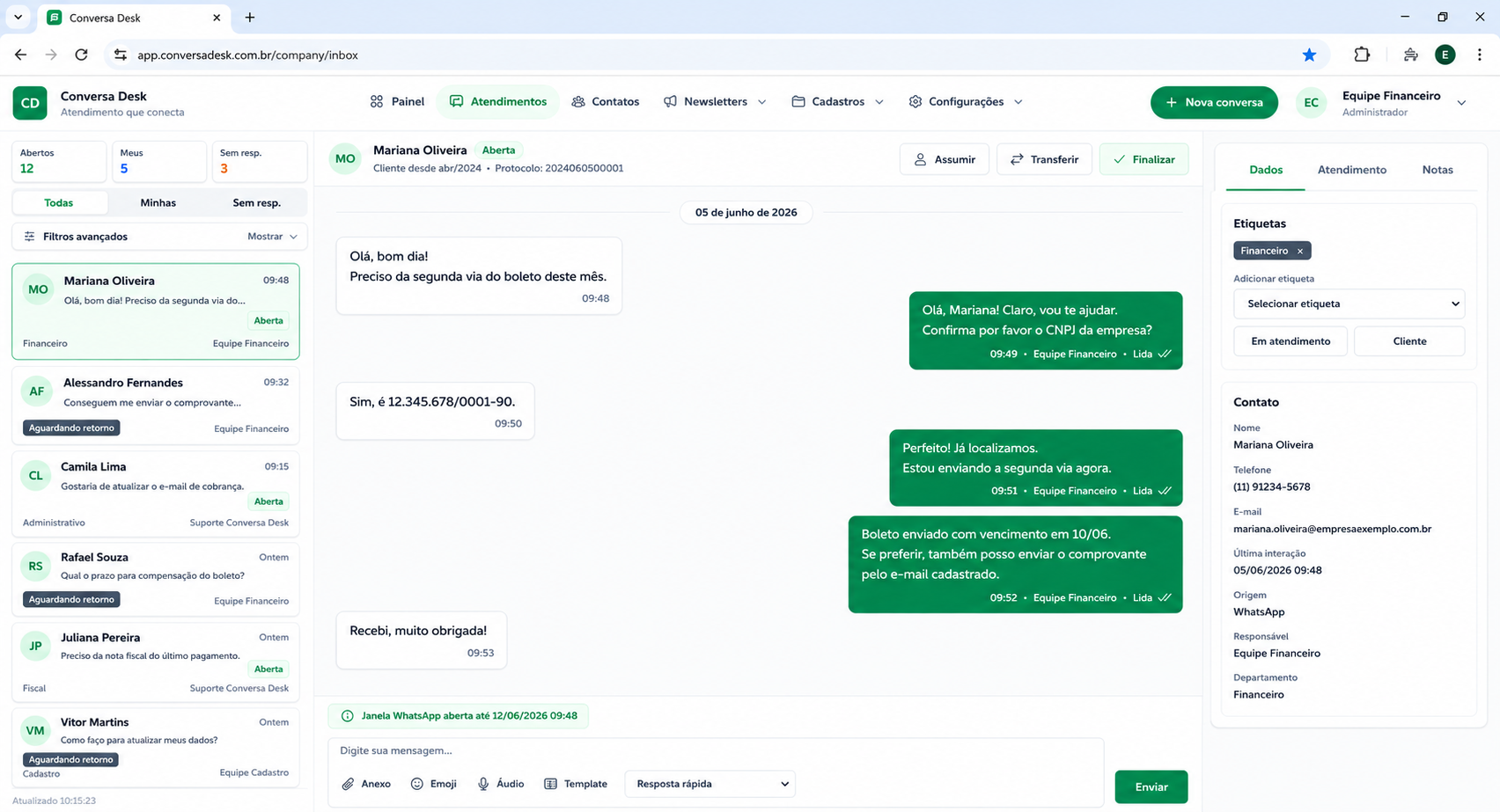
Task: Open the Emoji picker
Action: click(433, 784)
